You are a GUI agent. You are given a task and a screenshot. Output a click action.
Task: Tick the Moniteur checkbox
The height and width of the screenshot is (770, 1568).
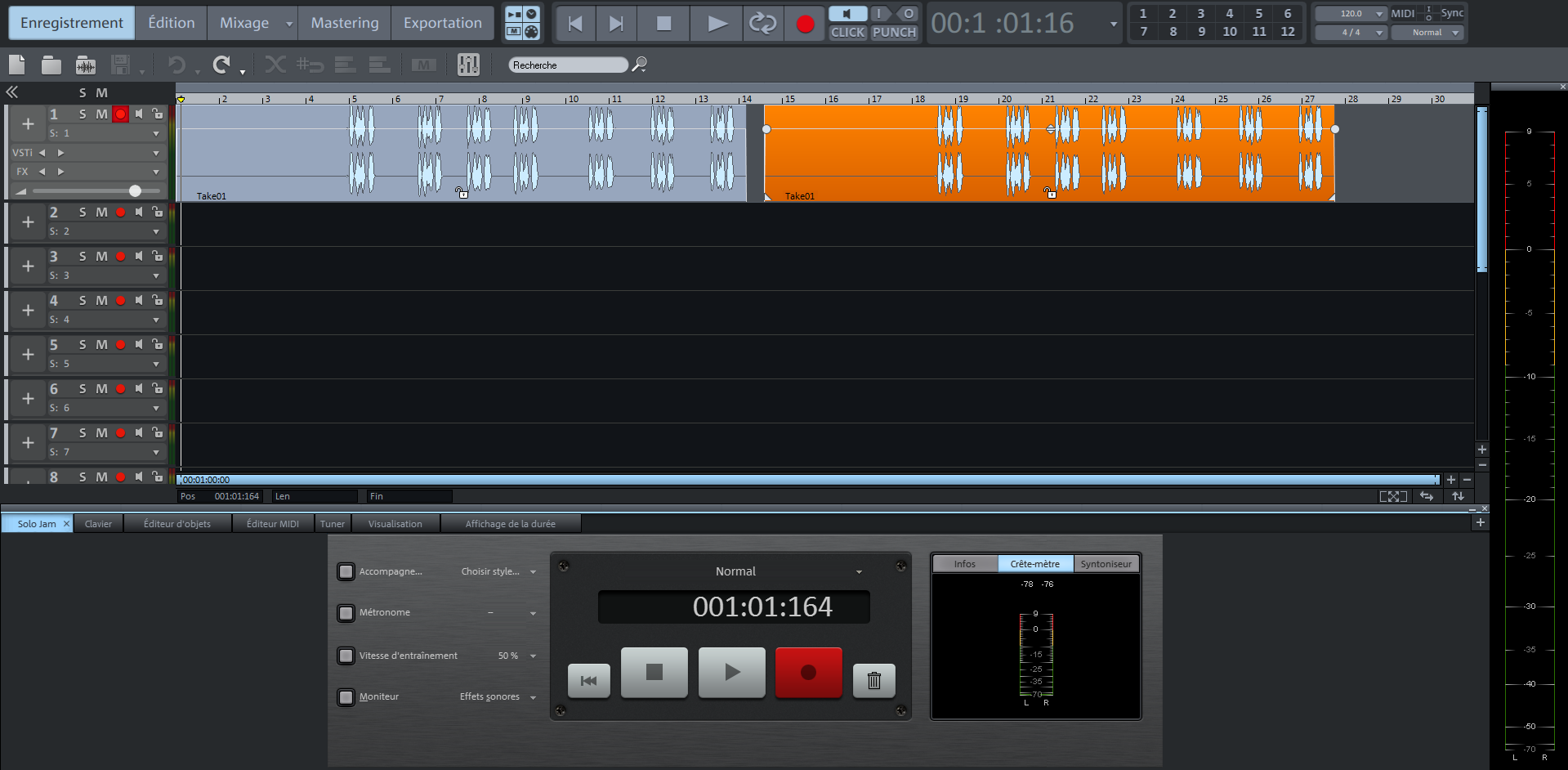[x=346, y=697]
